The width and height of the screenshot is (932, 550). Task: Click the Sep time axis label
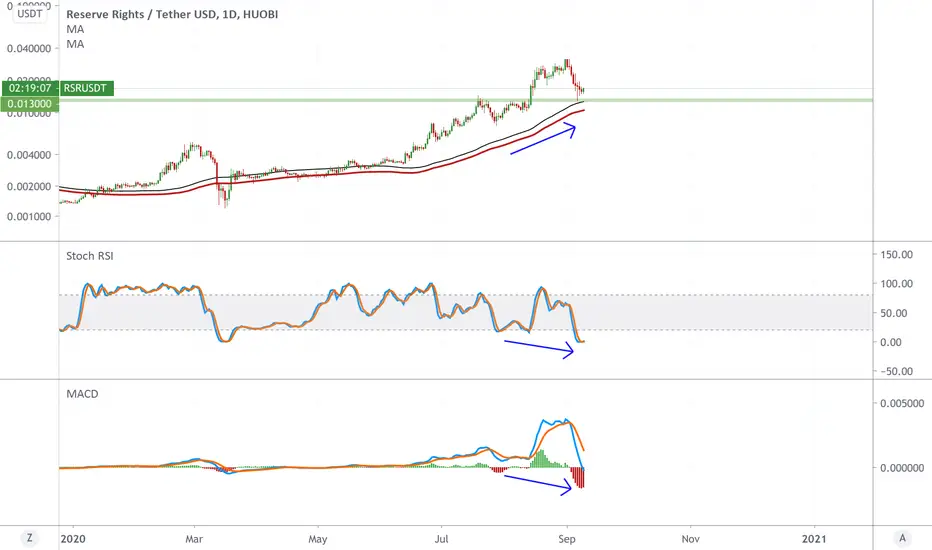pos(566,539)
